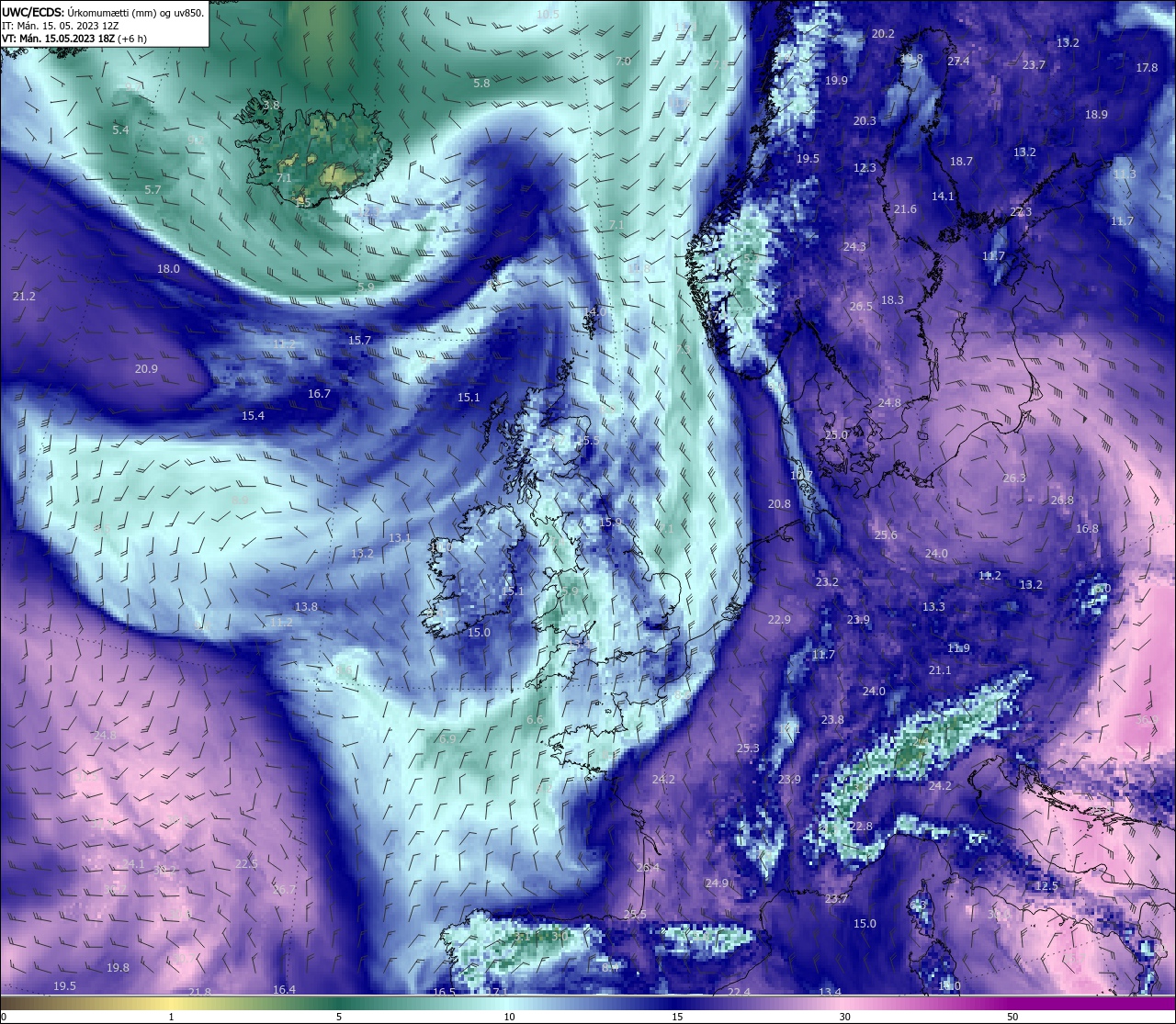Click the map value 15.4

tap(253, 415)
